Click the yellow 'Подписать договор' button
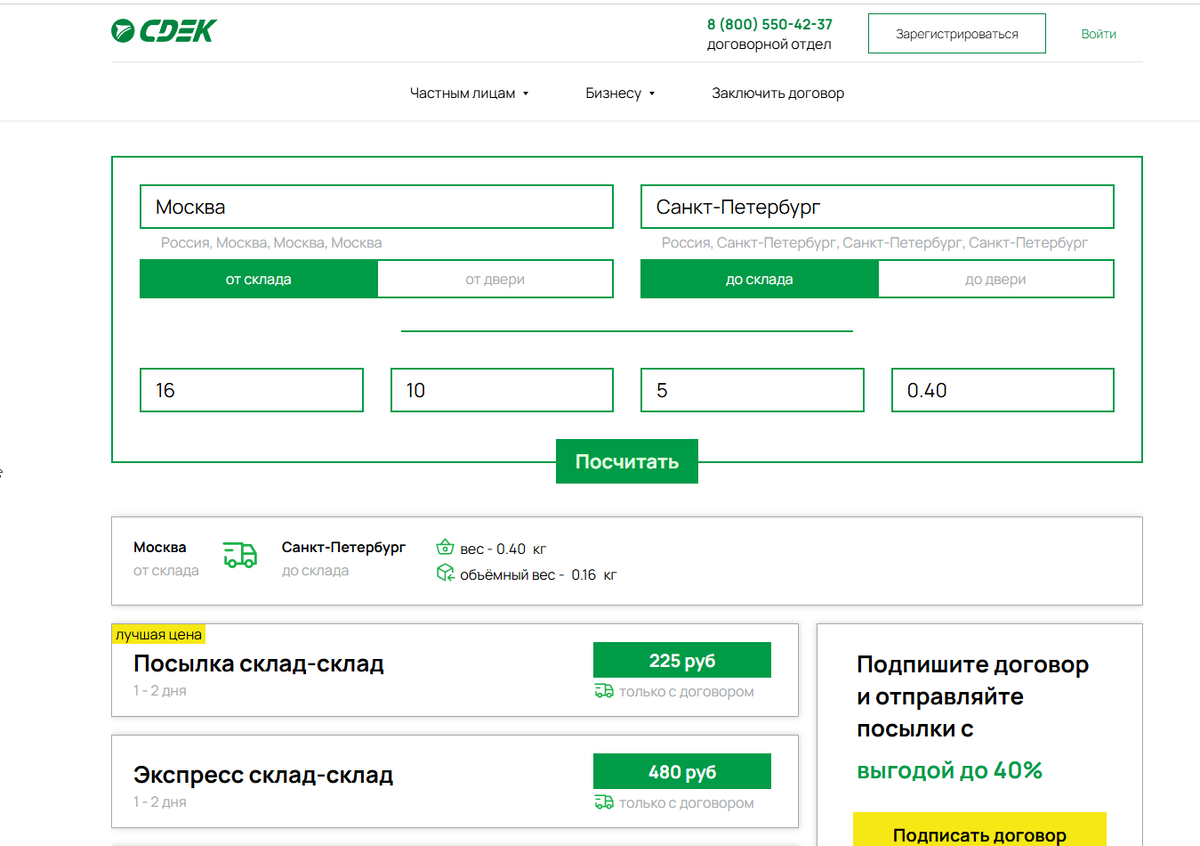Image resolution: width=1200 pixels, height=846 pixels. pyautogui.click(x=980, y=831)
